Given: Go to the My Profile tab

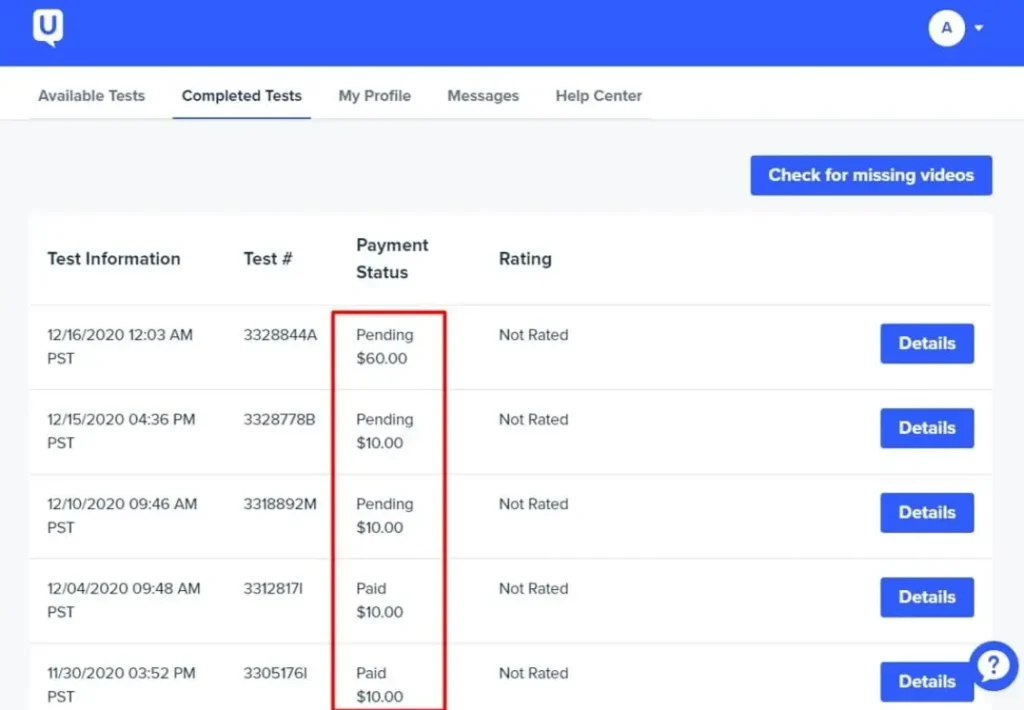Looking at the screenshot, I should click(x=375, y=96).
